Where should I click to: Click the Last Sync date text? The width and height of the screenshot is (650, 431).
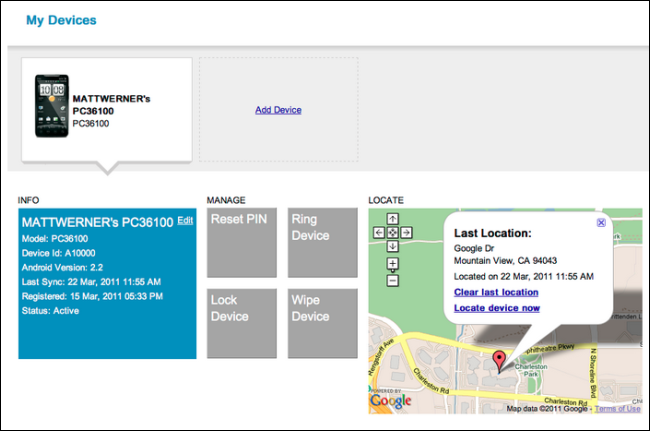(91, 282)
